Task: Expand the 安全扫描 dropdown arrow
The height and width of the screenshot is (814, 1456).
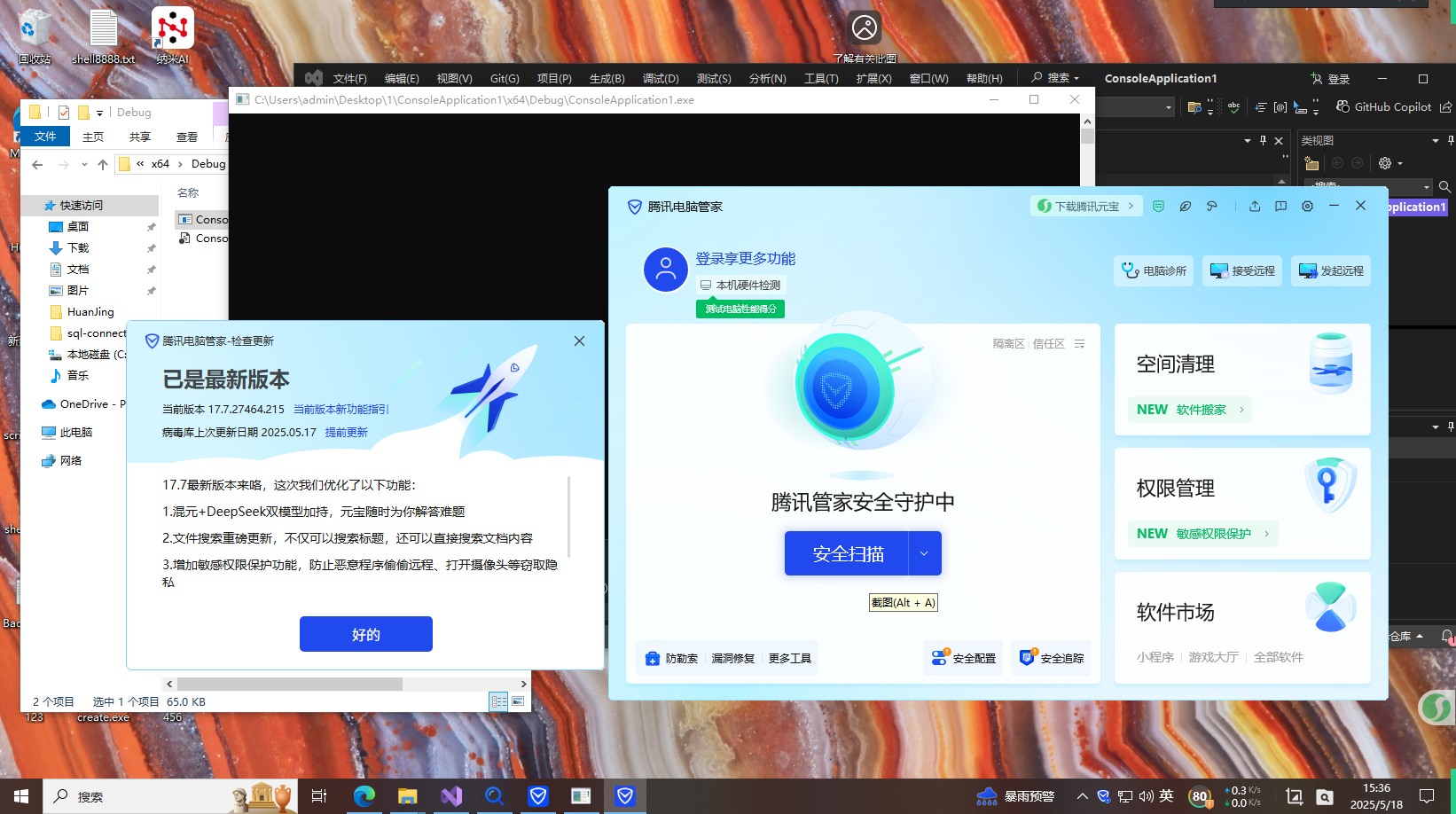Action: (x=924, y=553)
